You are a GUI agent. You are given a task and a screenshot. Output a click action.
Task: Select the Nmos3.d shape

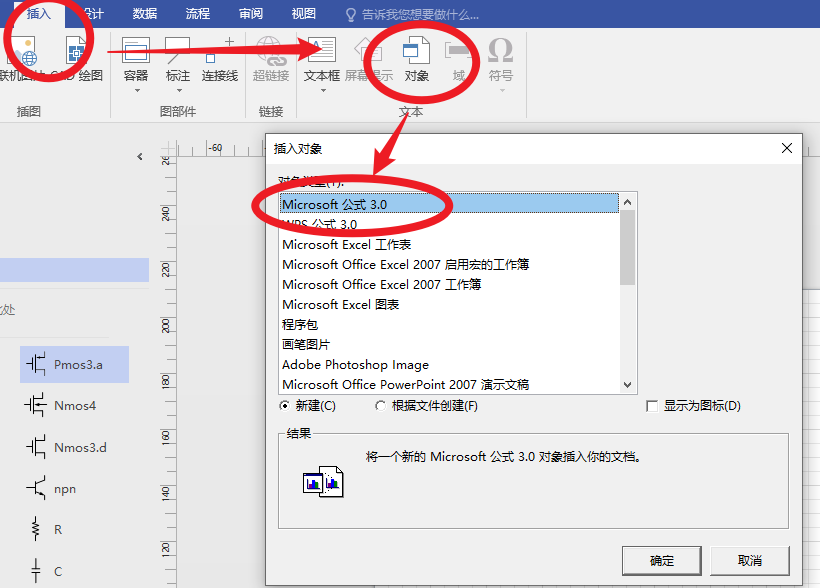pos(67,447)
